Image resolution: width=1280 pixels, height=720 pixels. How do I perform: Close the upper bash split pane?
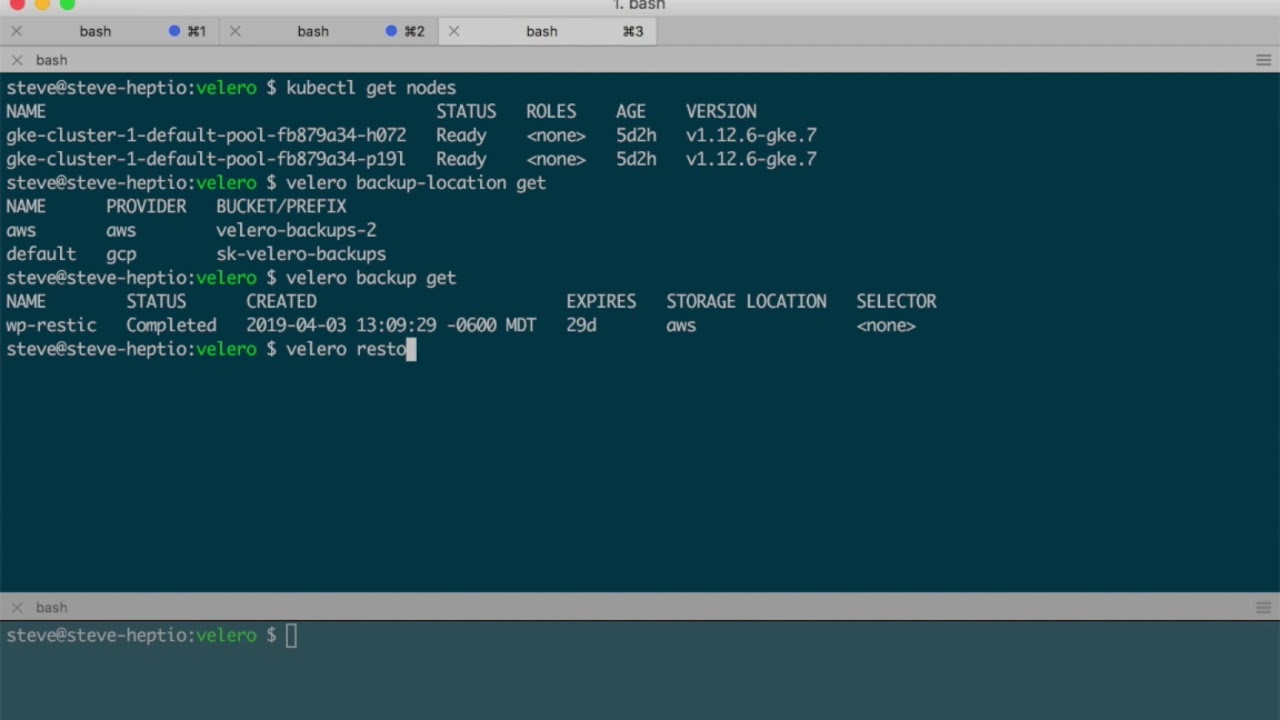(16, 60)
